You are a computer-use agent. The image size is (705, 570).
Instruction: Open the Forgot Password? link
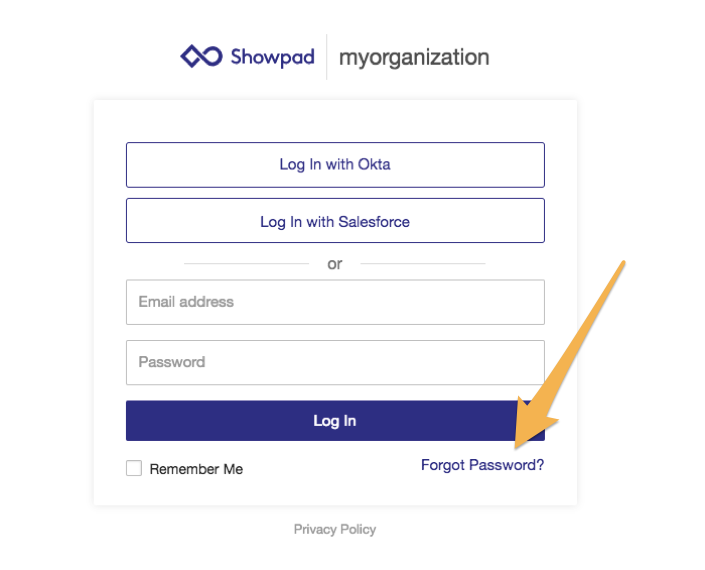pos(482,465)
